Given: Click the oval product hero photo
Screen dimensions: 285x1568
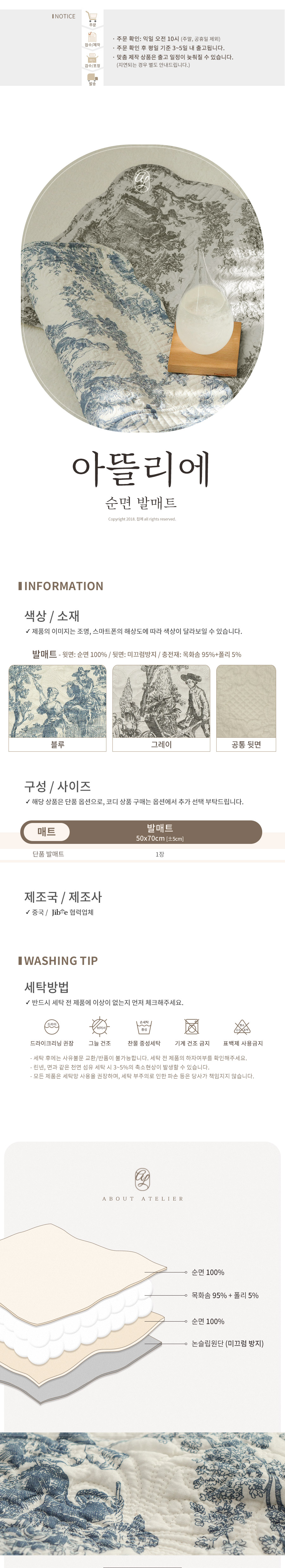Looking at the screenshot, I should click(x=142, y=288).
